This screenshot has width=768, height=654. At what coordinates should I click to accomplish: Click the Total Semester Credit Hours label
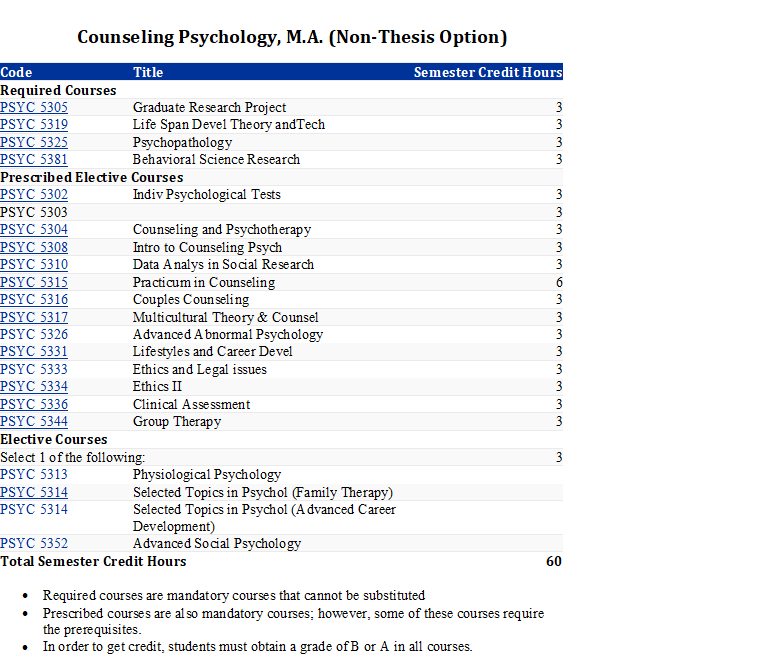pos(93,561)
